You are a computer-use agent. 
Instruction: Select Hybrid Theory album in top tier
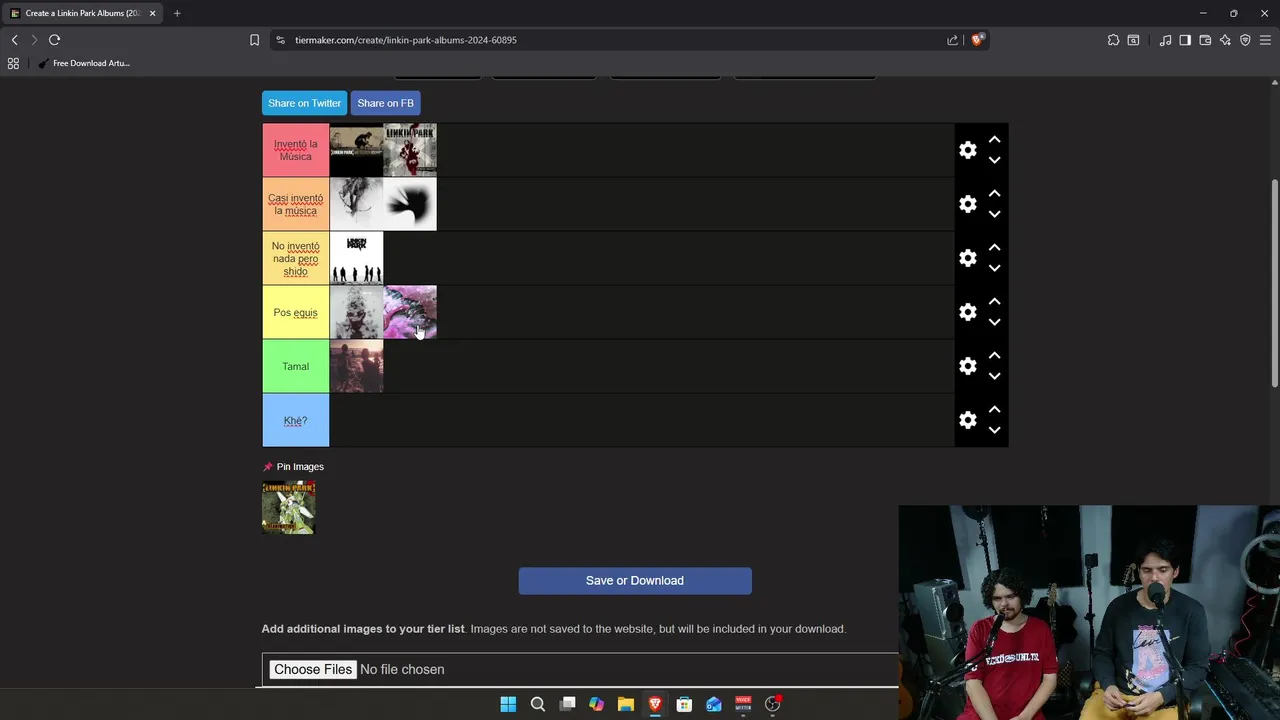coord(410,150)
